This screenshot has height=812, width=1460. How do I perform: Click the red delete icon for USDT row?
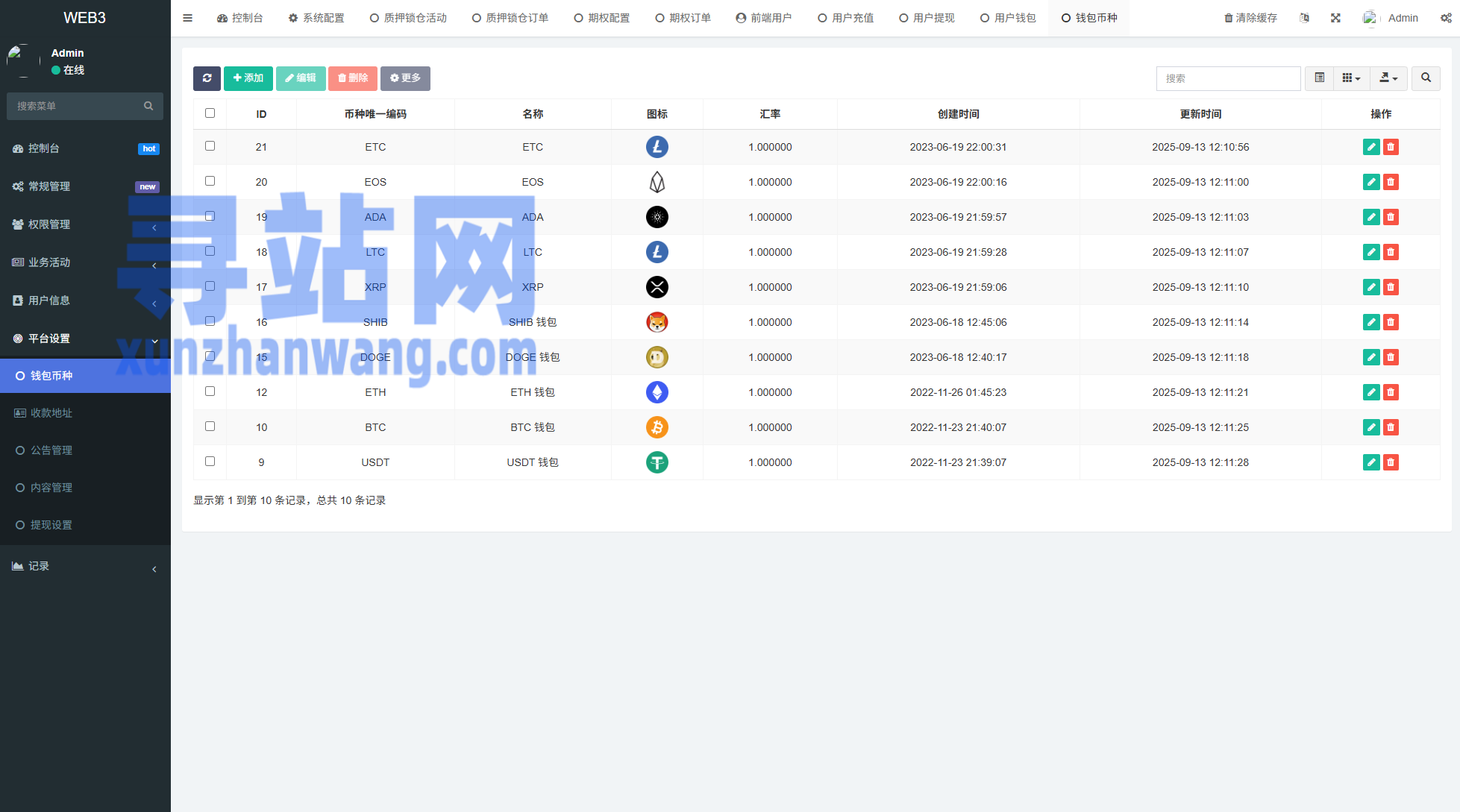tap(1391, 462)
